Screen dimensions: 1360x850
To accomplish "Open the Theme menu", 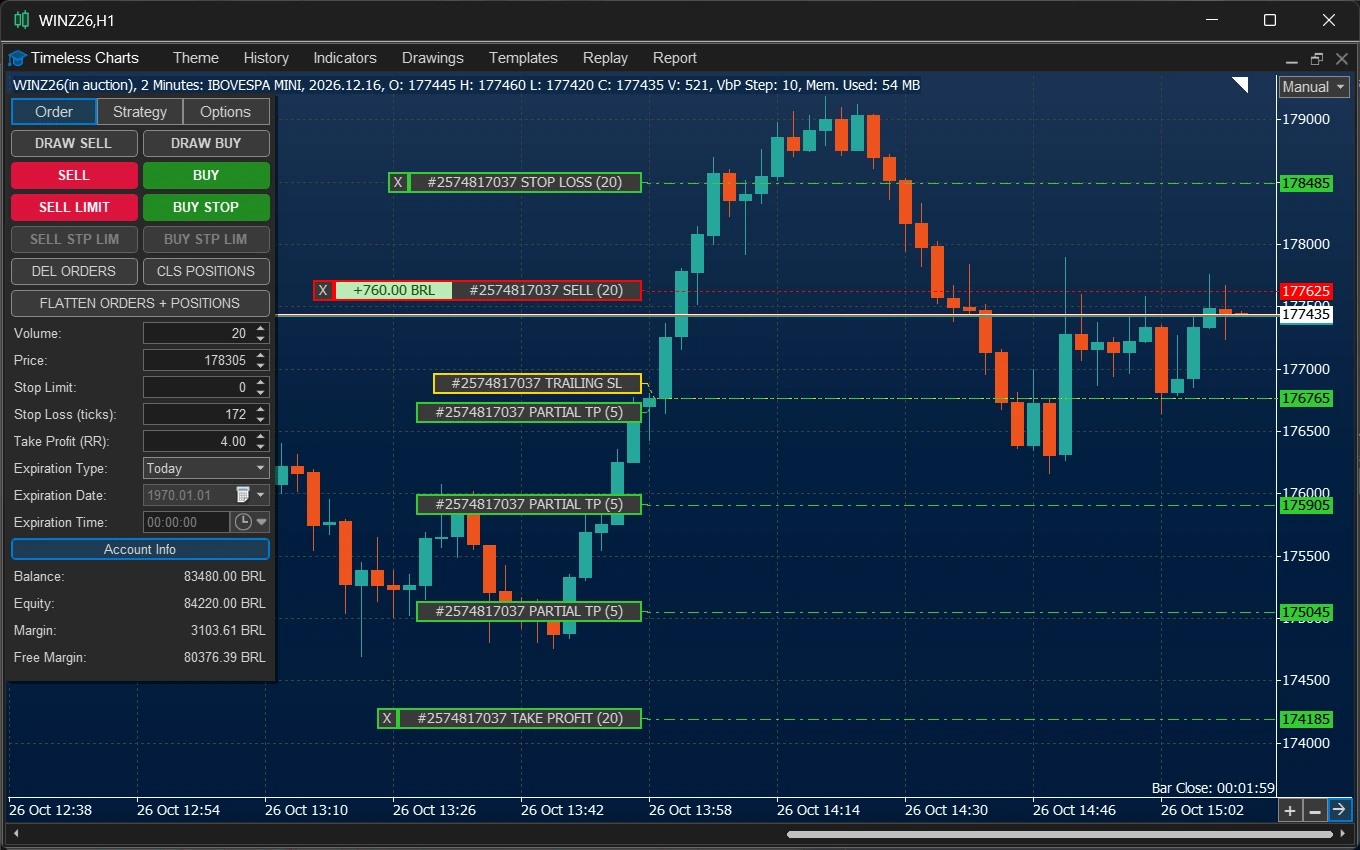I will pyautogui.click(x=196, y=58).
